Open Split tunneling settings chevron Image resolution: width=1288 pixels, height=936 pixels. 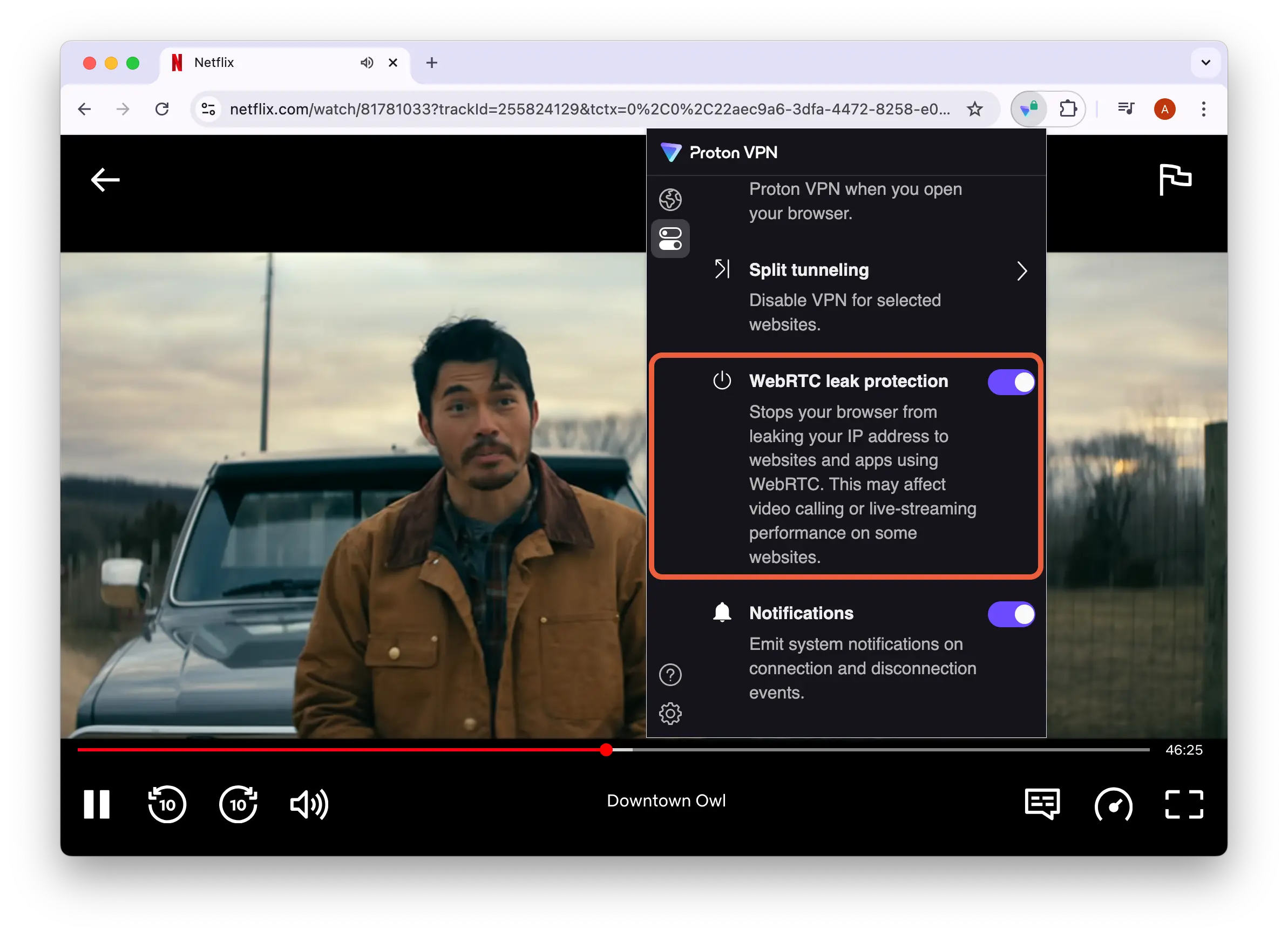tap(1022, 271)
